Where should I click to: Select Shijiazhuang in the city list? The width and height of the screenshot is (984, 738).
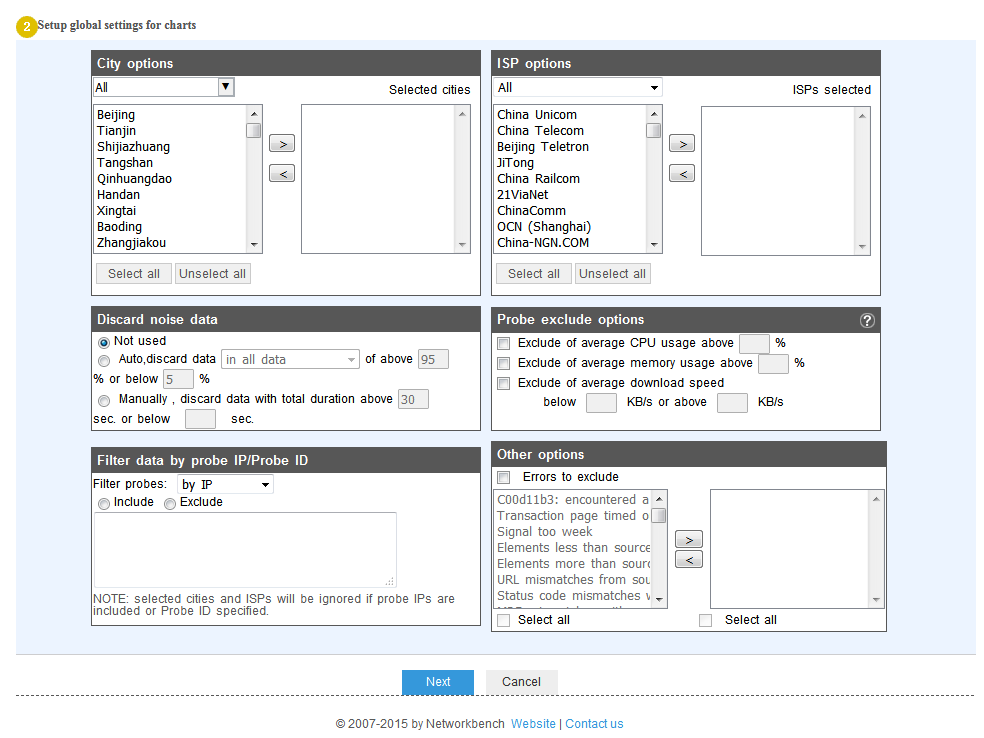(133, 147)
